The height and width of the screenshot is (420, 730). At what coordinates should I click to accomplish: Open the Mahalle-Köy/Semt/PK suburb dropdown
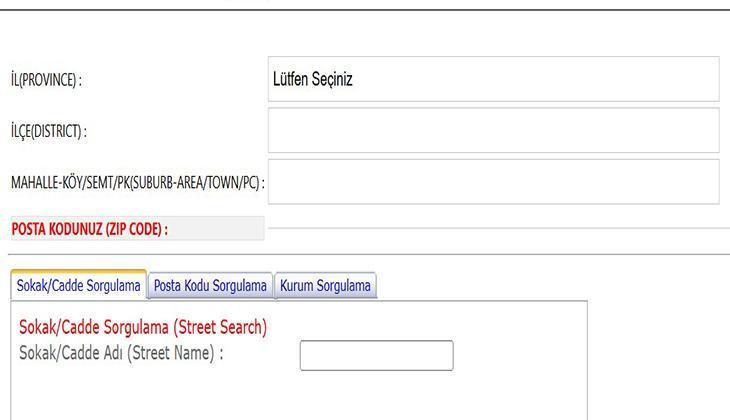[x=493, y=181]
